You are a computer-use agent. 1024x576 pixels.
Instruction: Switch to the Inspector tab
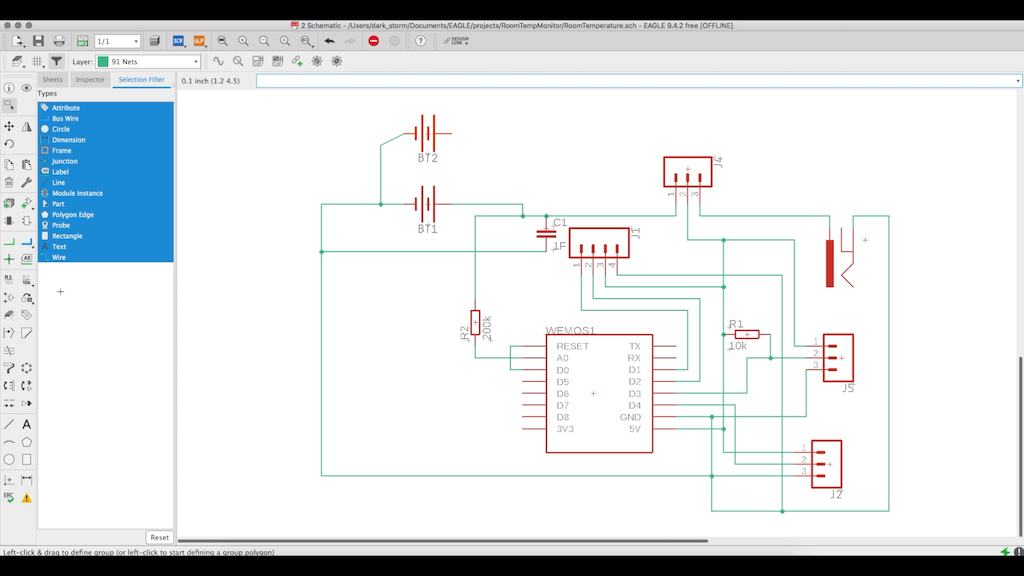click(x=90, y=80)
